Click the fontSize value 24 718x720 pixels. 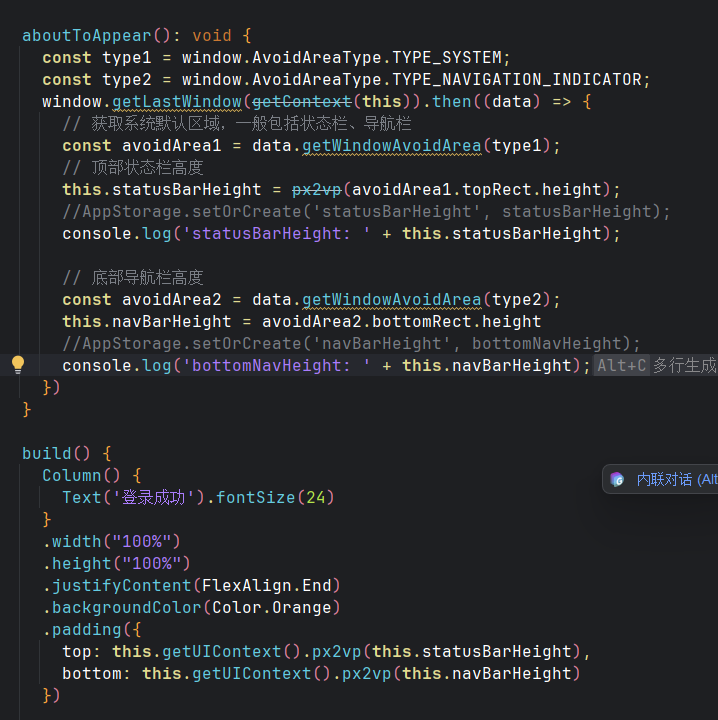315,498
